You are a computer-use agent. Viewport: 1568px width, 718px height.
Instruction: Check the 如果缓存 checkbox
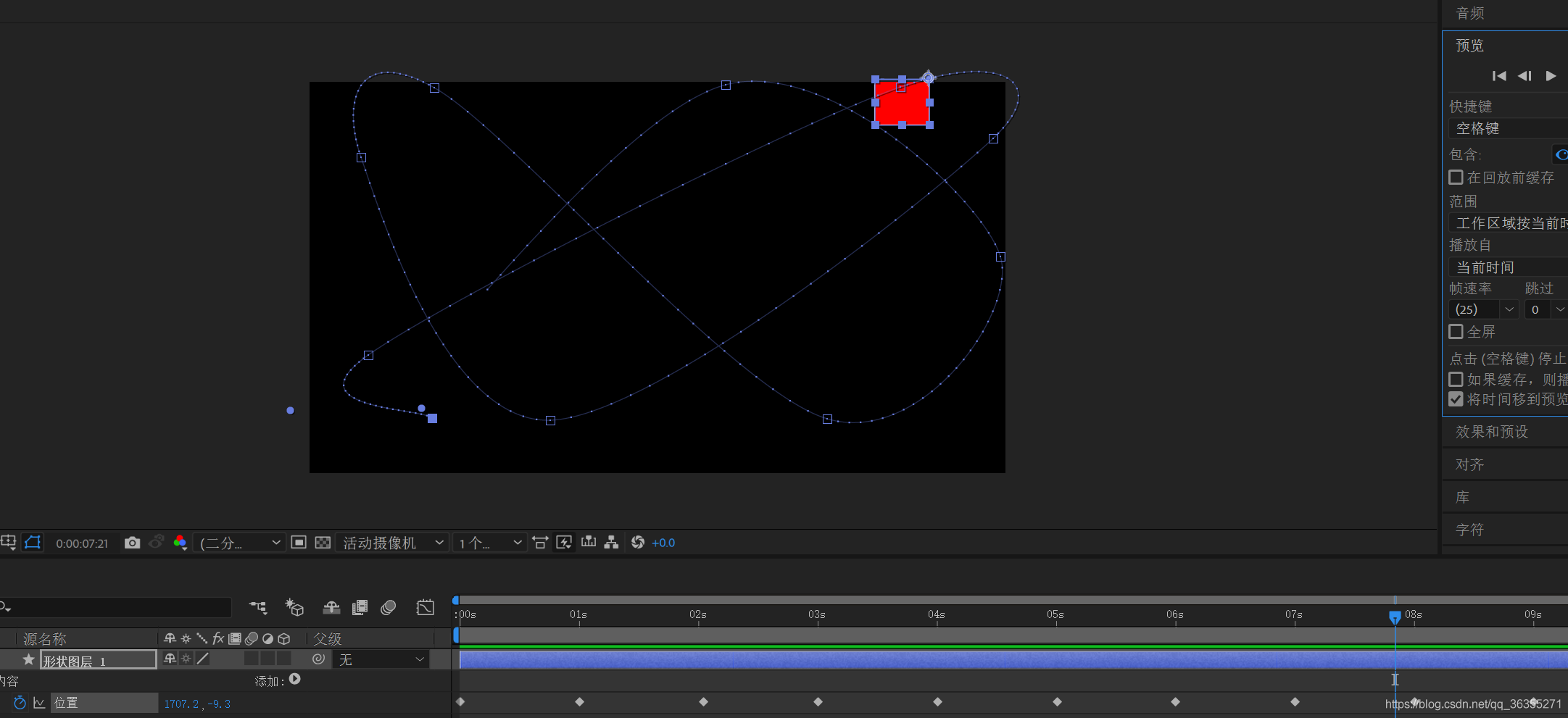[x=1456, y=380]
